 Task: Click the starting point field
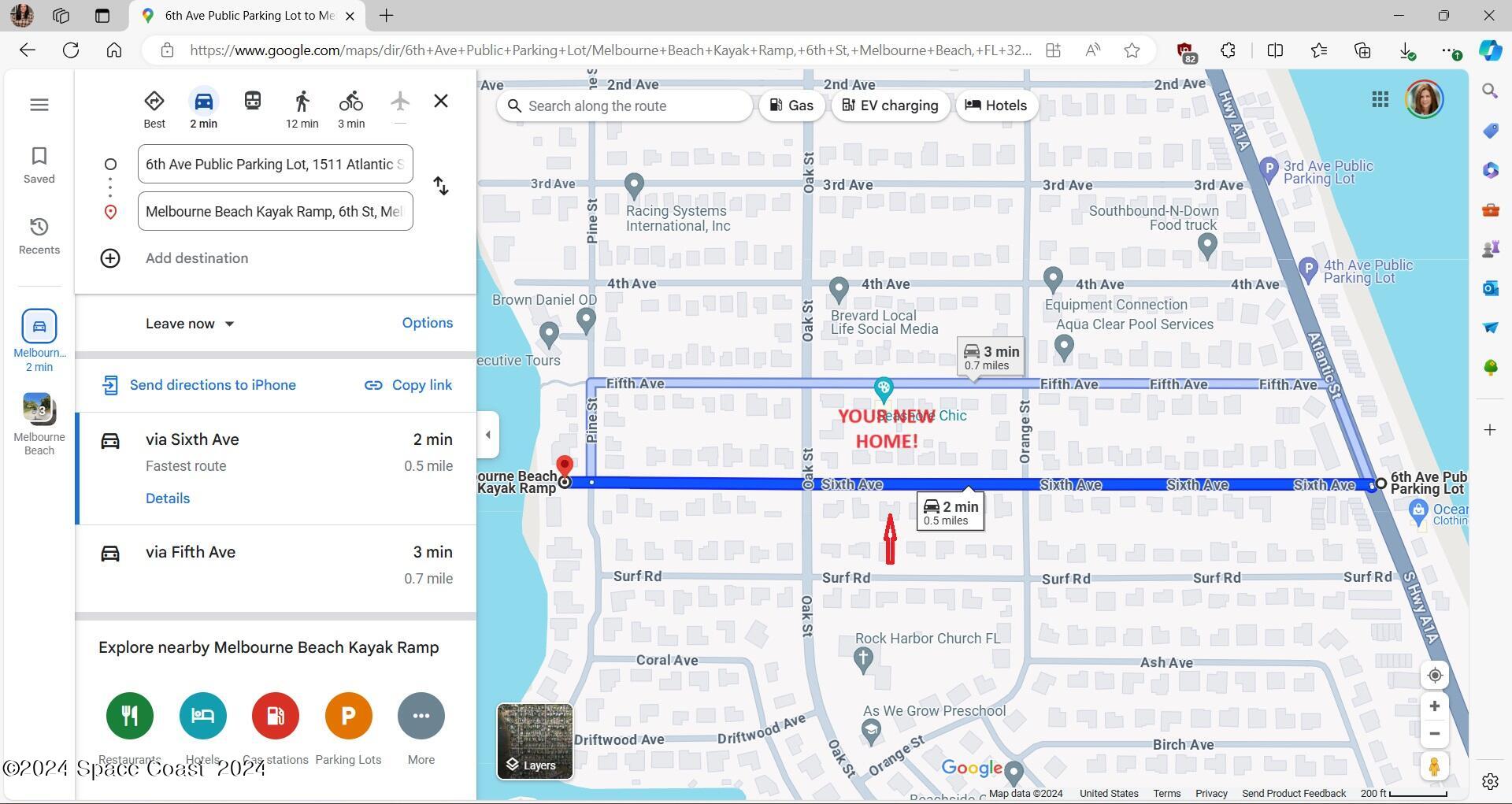click(x=275, y=164)
